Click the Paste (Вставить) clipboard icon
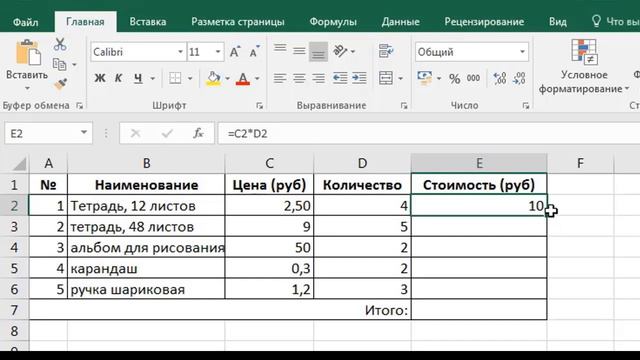 [28, 53]
